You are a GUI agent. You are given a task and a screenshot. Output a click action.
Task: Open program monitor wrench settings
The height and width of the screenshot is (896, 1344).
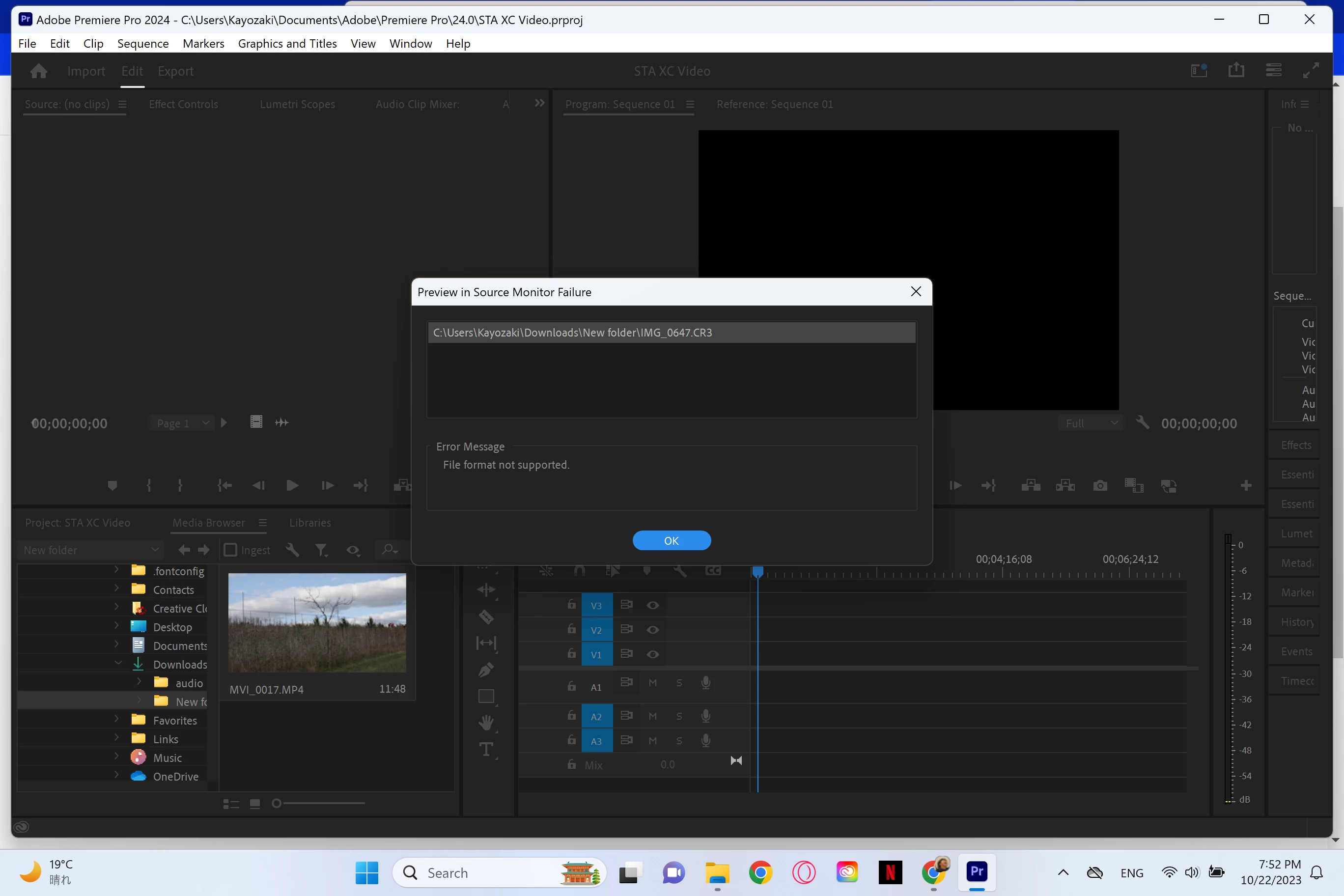click(x=1142, y=423)
